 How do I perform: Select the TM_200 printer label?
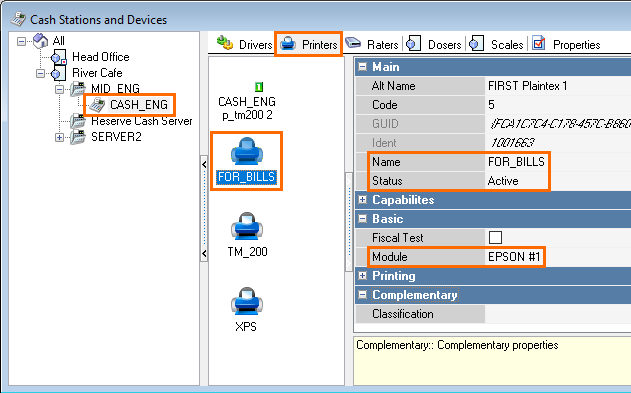(x=247, y=252)
